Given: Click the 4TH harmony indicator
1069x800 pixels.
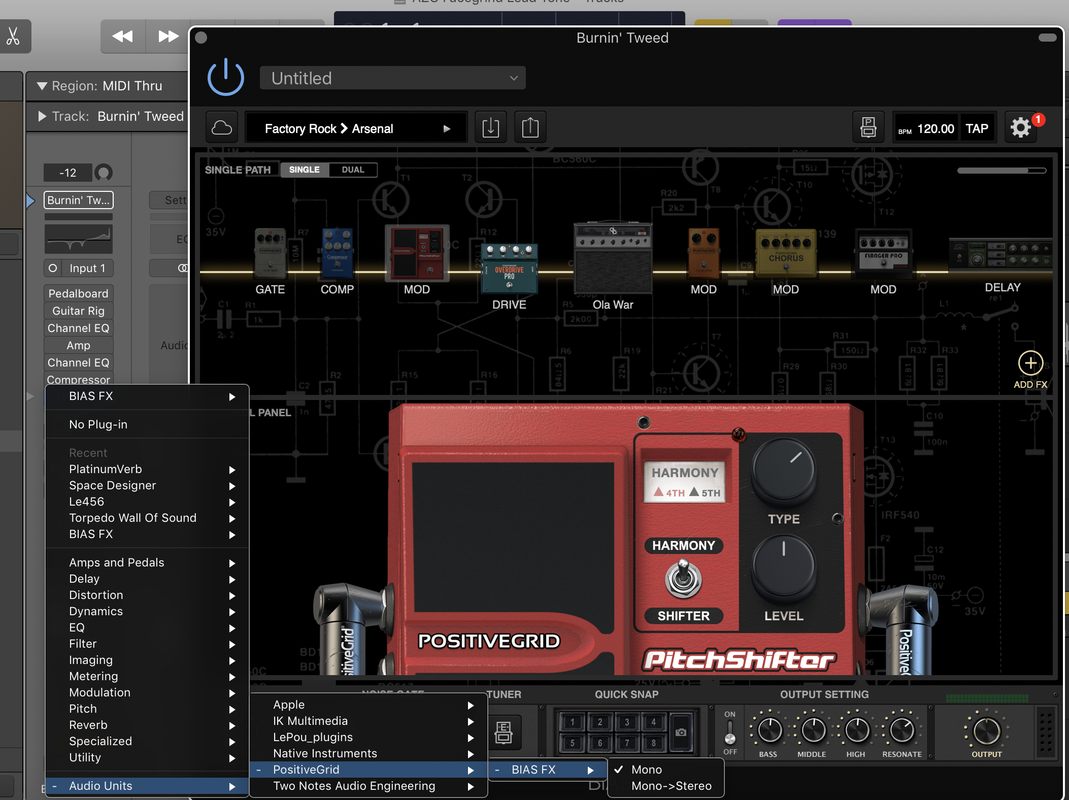Looking at the screenshot, I should pos(669,492).
